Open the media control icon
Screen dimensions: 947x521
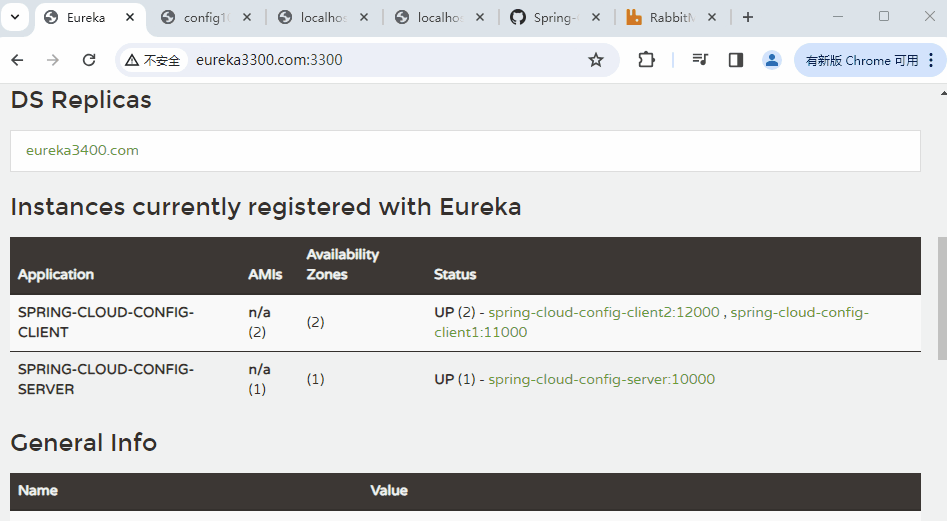700,60
